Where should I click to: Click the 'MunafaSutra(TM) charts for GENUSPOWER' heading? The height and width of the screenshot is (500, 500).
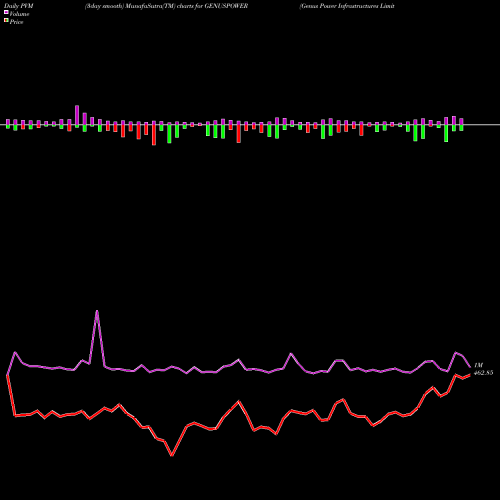point(188,6)
